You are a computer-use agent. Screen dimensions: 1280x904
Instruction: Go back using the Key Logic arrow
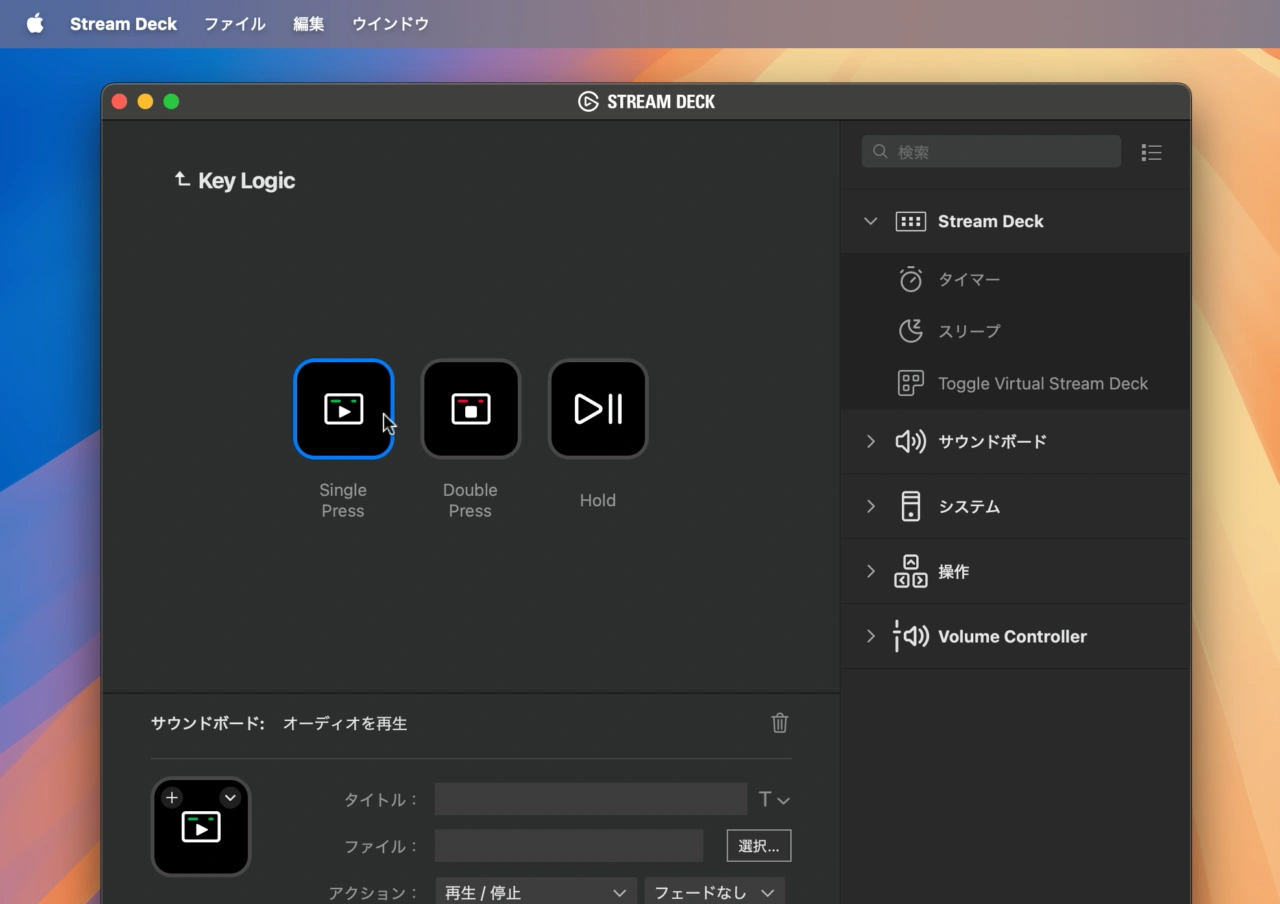point(182,178)
